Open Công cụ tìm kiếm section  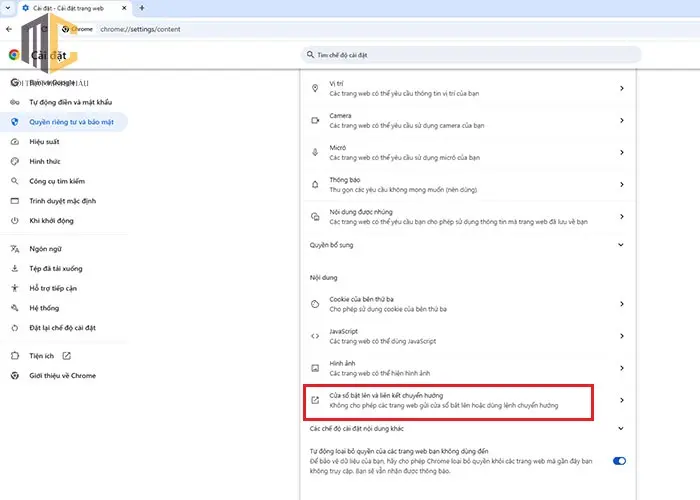64,181
